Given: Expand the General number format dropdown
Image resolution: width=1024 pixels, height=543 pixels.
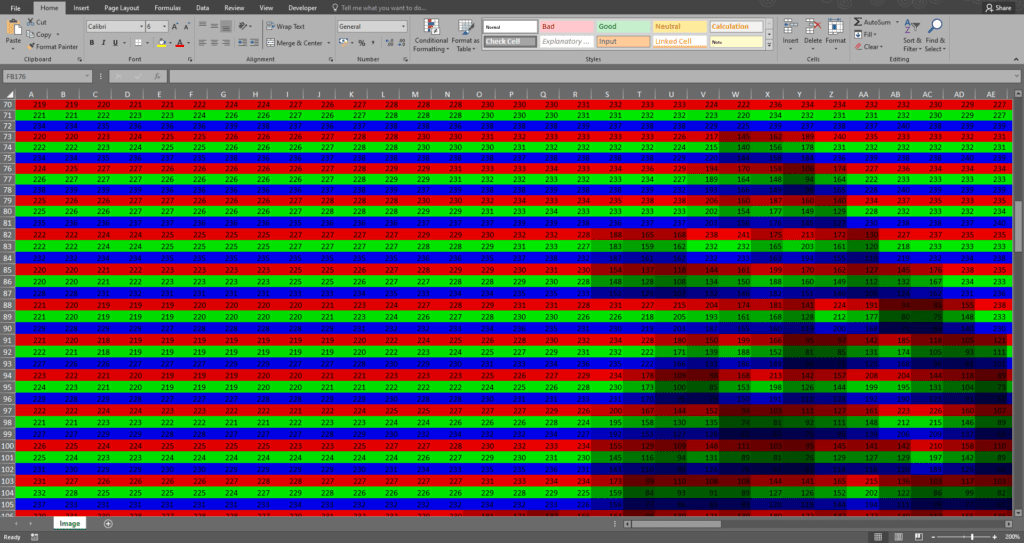Looking at the screenshot, I should (403, 27).
